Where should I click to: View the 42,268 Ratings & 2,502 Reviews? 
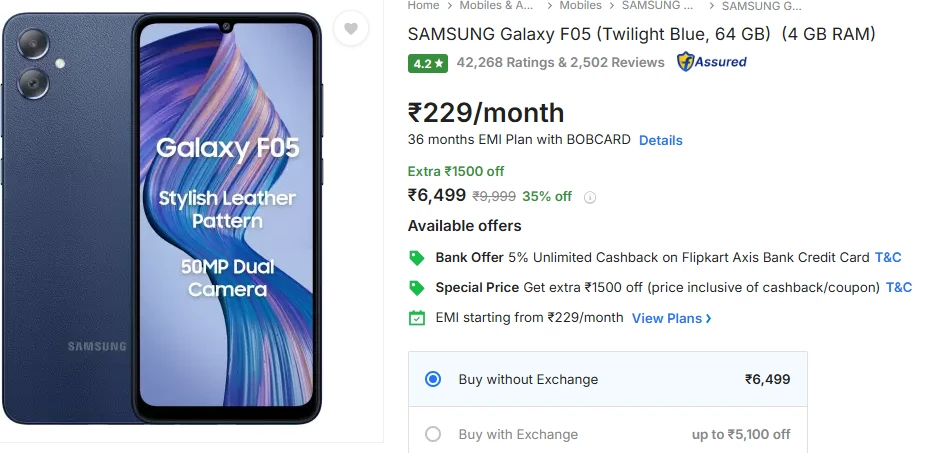(560, 62)
